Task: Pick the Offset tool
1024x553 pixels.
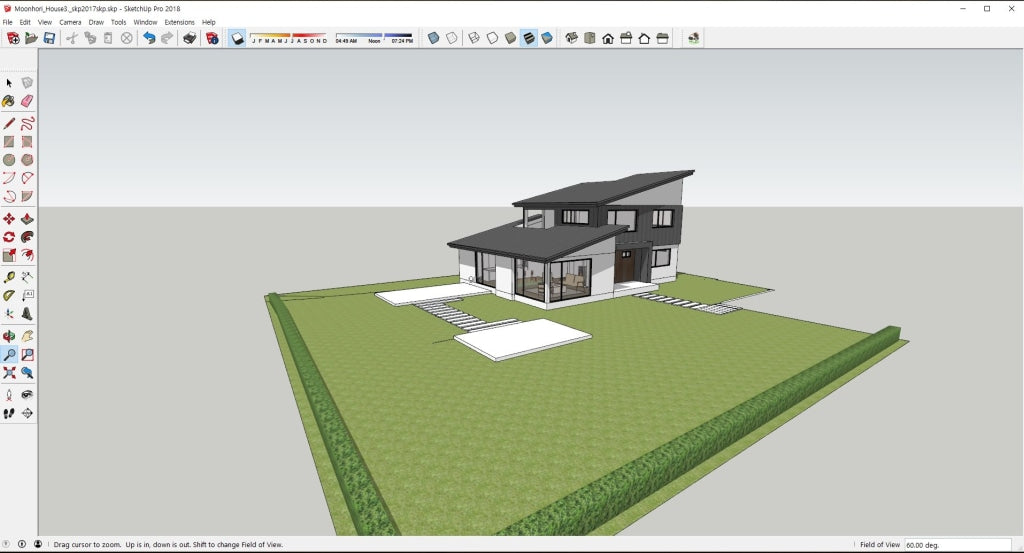Action: (x=27, y=255)
